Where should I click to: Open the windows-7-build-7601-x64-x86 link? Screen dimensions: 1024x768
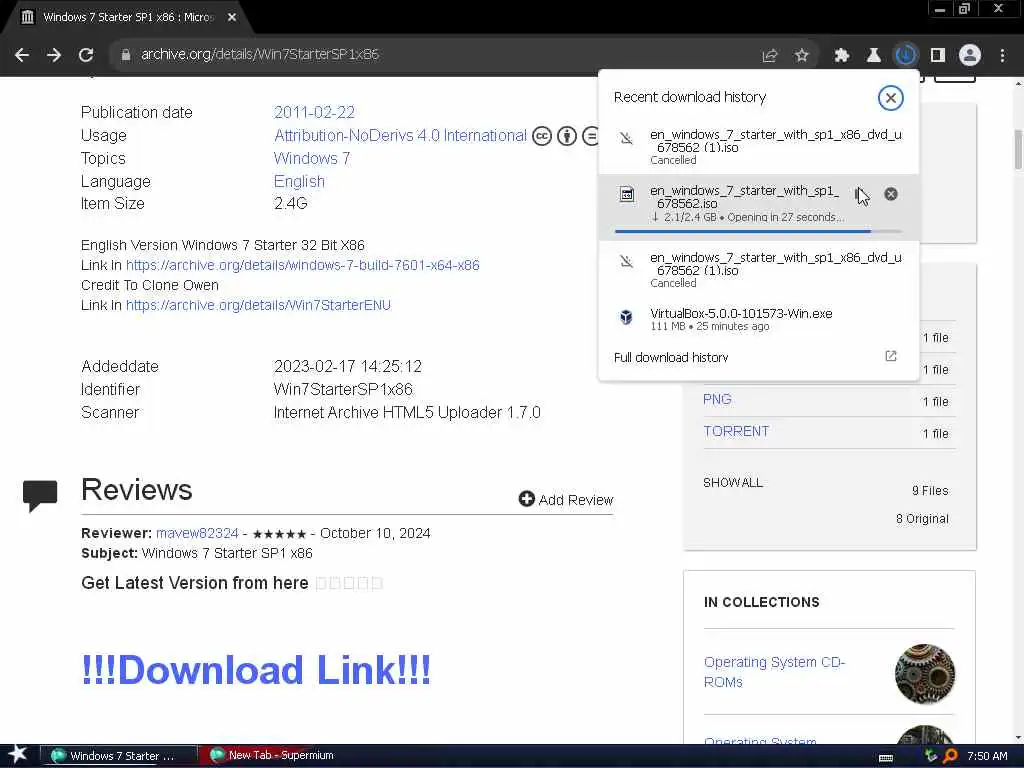click(302, 265)
